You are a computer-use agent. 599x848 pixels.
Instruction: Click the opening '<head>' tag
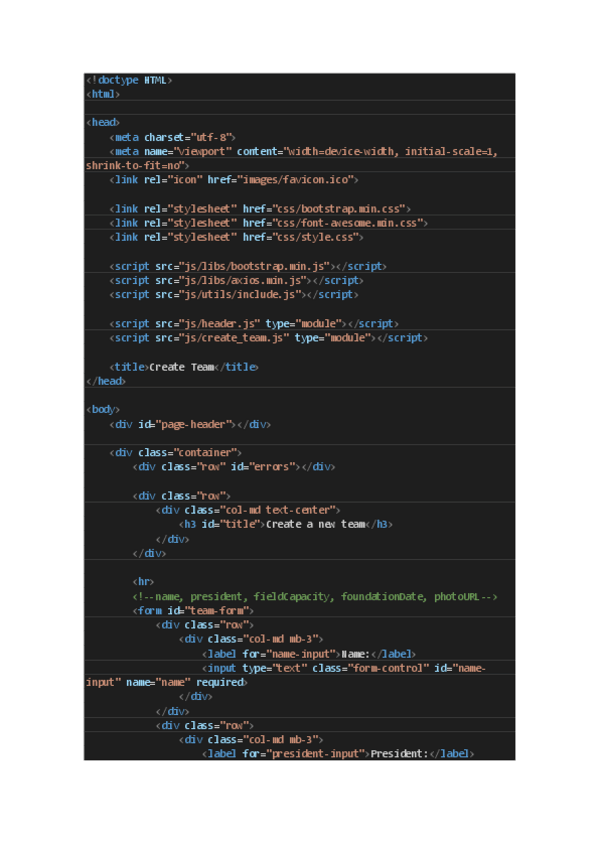[103, 122]
